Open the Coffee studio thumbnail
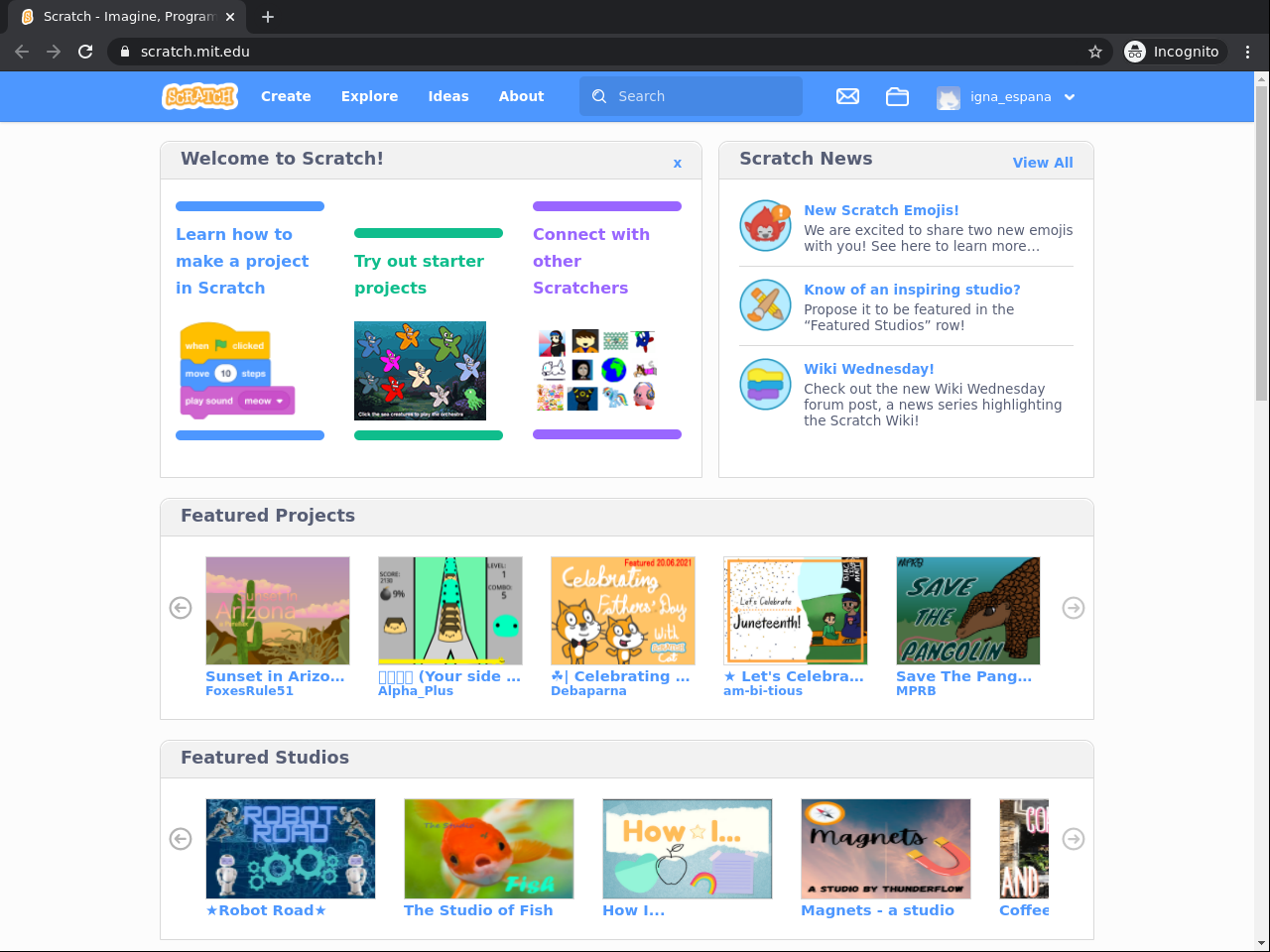This screenshot has height=952, width=1270. point(1024,849)
